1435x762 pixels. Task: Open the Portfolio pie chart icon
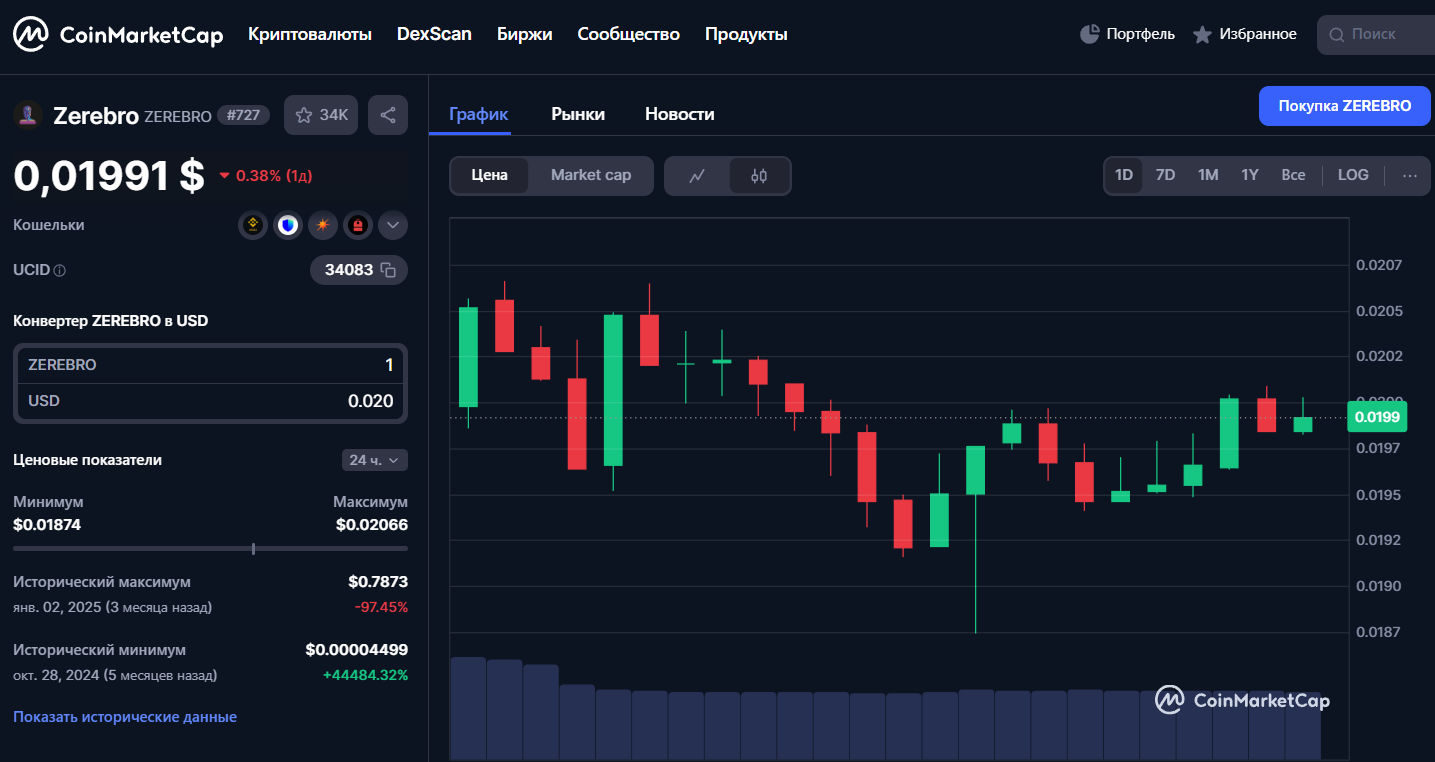point(1089,34)
